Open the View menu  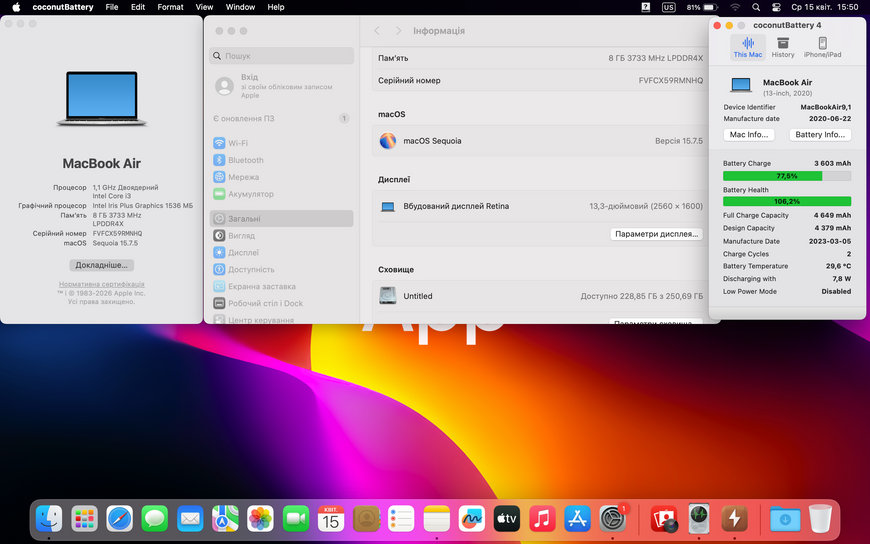tap(204, 7)
